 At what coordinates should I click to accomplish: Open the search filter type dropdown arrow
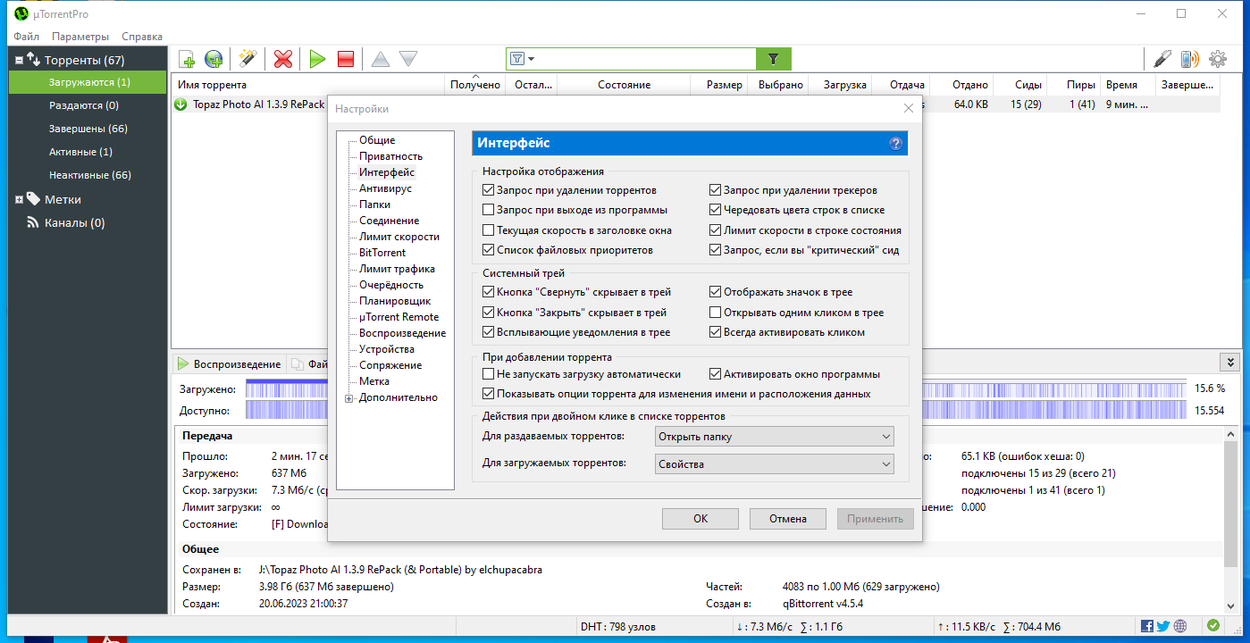[531, 59]
